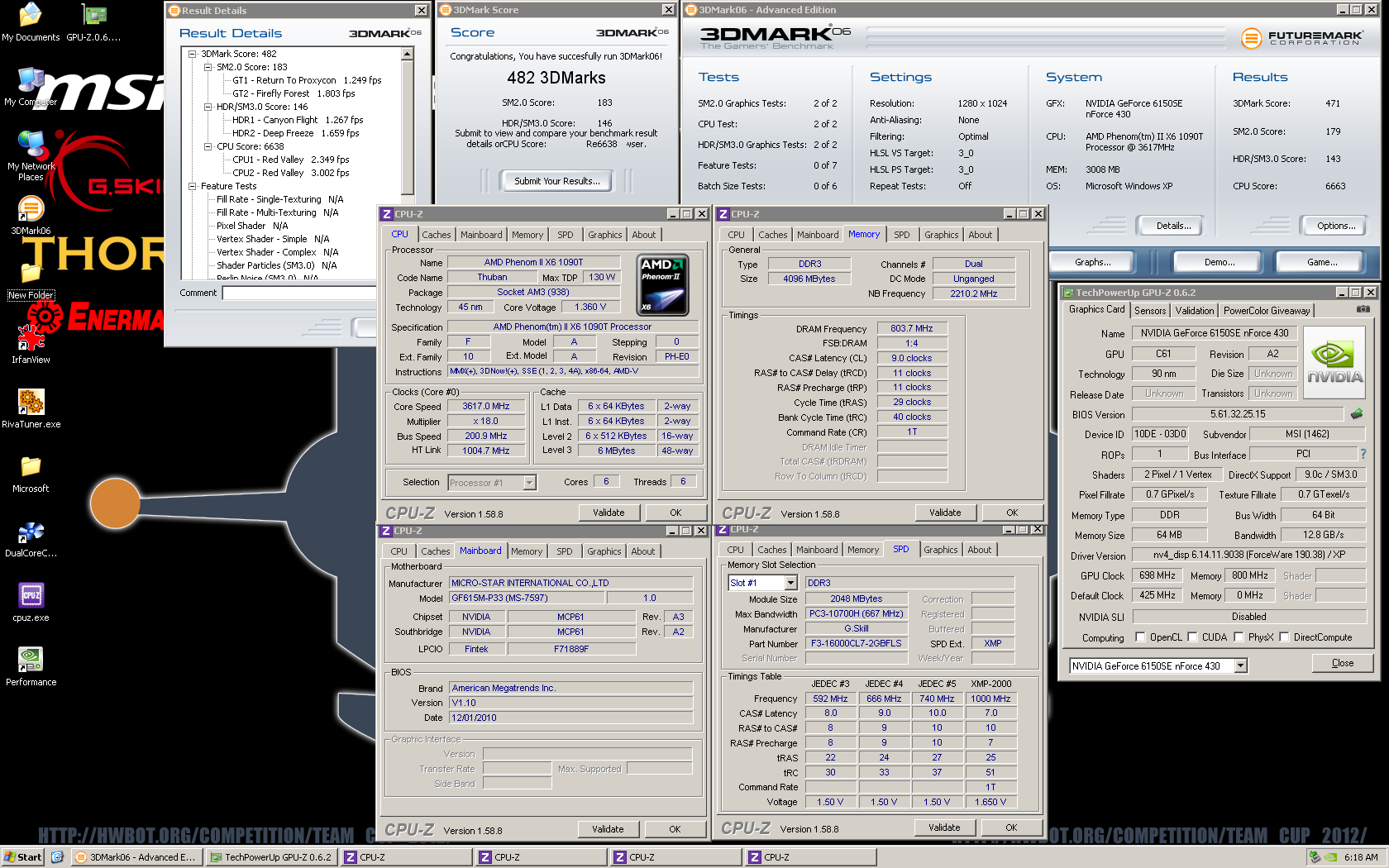Click the safely remove hardware tray icon
Viewport: 1389px width, 868px height.
click(1315, 857)
